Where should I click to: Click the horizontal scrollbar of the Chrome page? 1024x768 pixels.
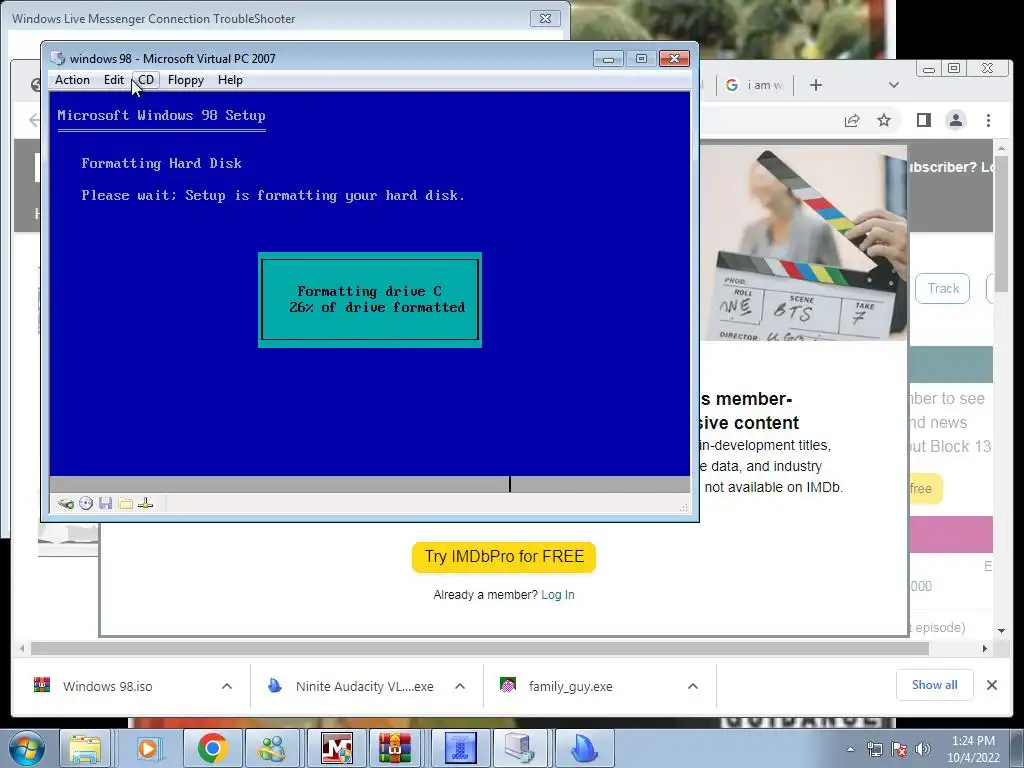[x=480, y=648]
